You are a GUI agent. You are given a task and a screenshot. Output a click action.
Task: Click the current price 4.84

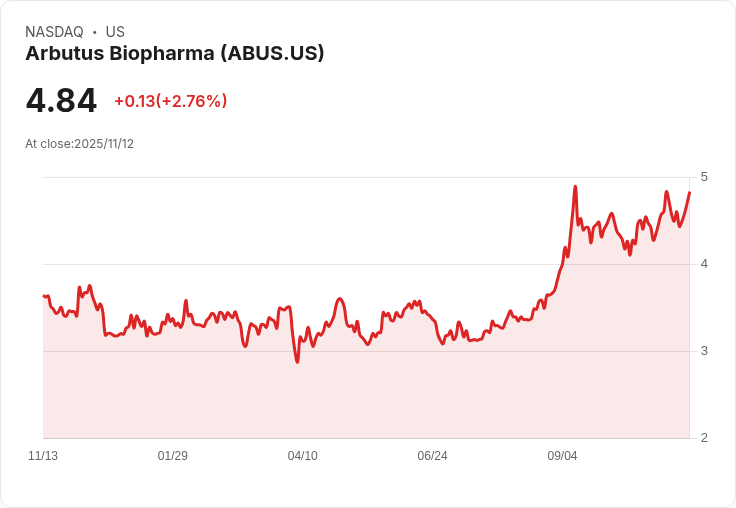(61, 101)
